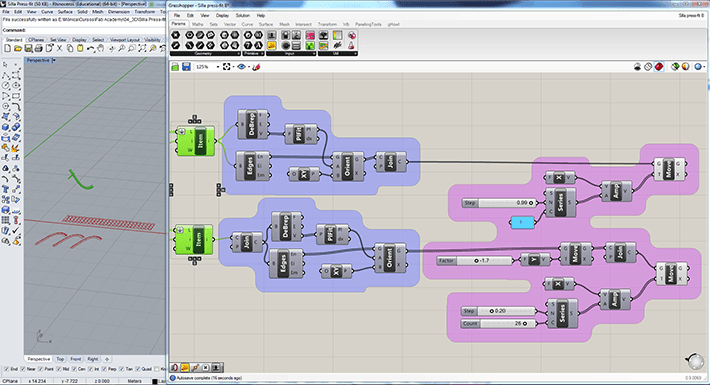Click the Rhino Open folder icon

click(18, 48)
